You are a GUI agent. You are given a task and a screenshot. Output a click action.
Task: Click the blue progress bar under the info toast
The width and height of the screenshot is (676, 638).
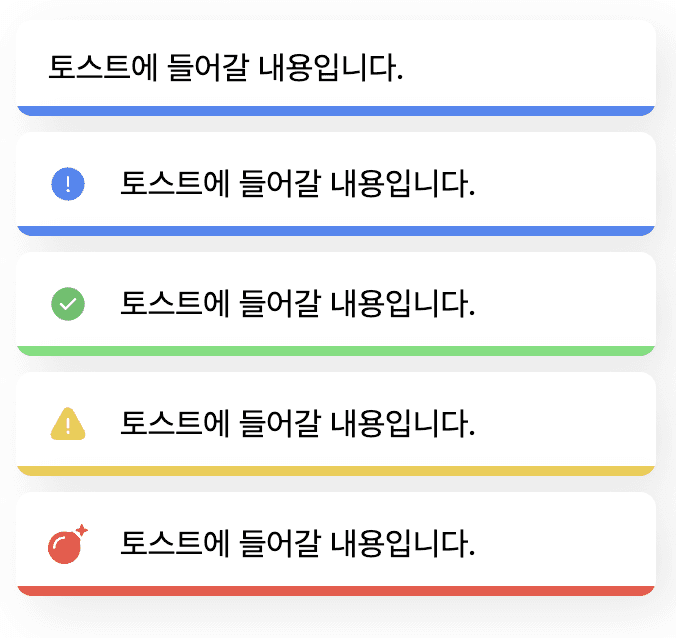tap(336, 231)
